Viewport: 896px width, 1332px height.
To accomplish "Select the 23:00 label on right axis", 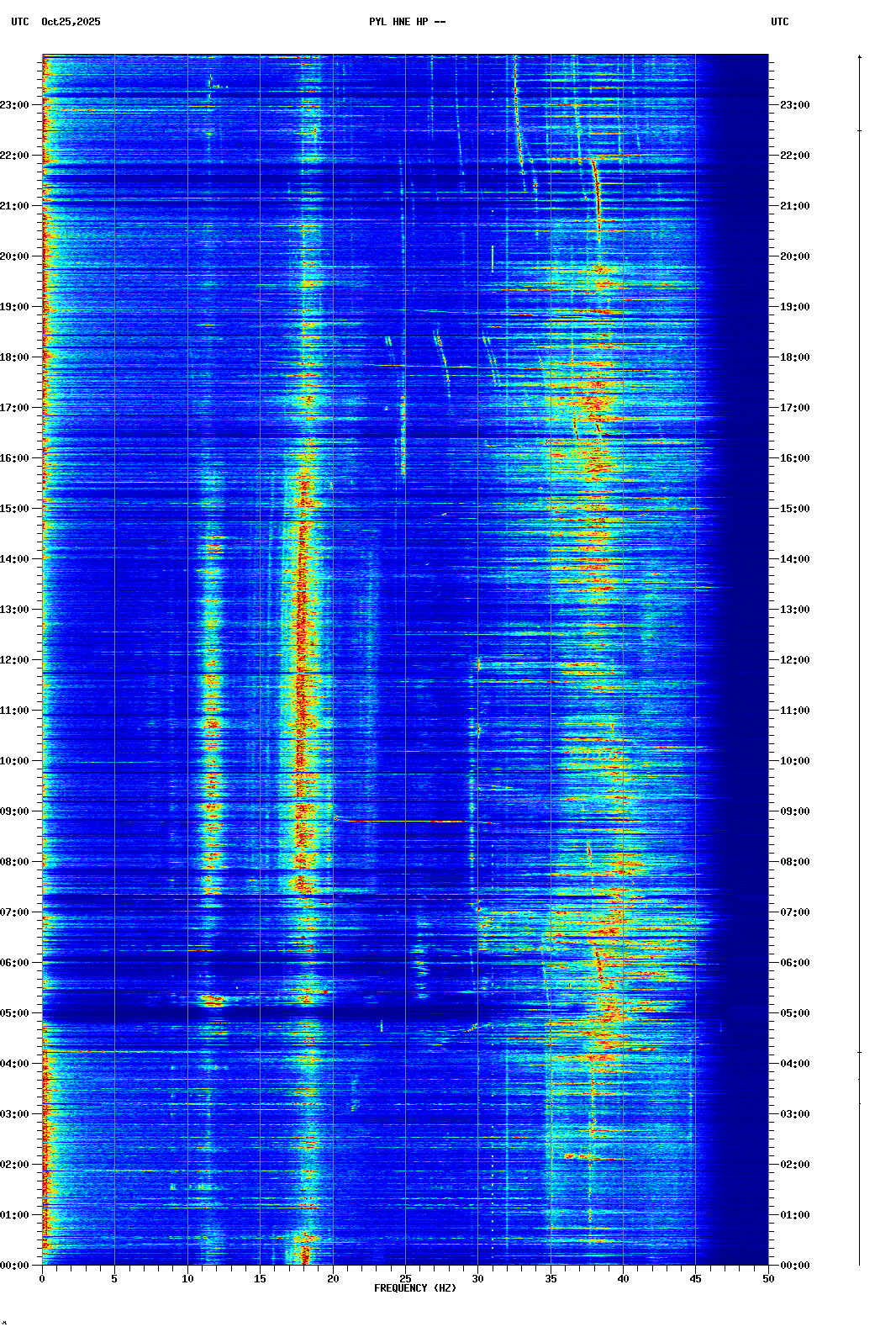I will 794,105.
